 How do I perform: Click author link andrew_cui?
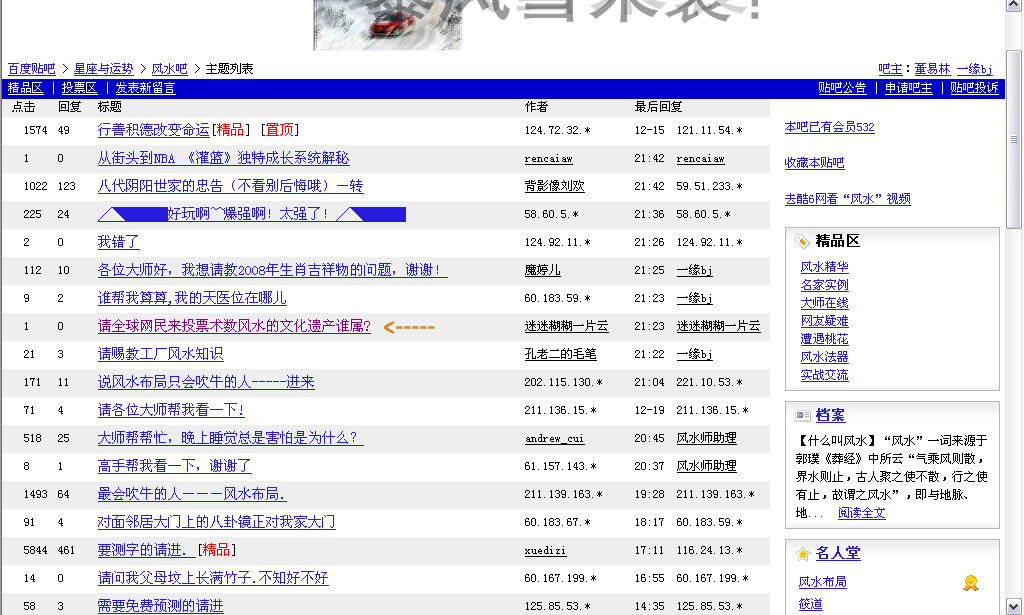(554, 439)
